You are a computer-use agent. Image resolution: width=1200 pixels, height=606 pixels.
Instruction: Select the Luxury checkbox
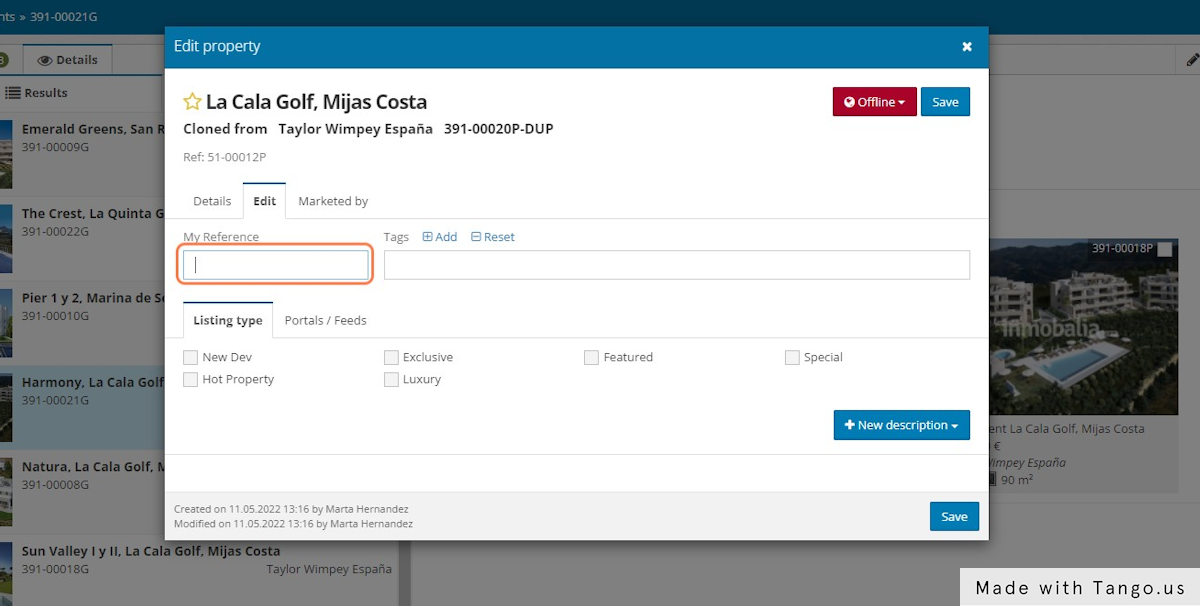[391, 380]
